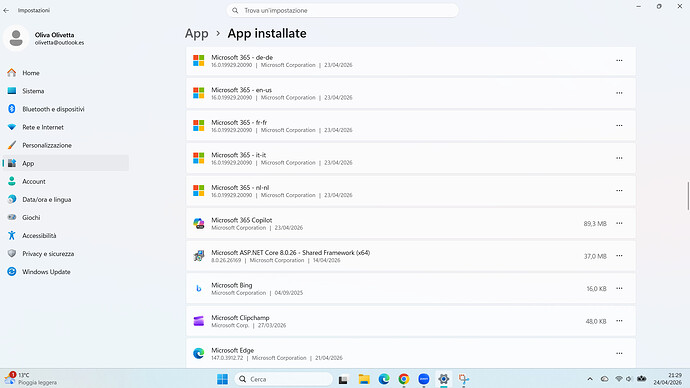The image size is (690, 388).
Task: Open options for Microsoft 365 - it-it
Action: tap(619, 158)
